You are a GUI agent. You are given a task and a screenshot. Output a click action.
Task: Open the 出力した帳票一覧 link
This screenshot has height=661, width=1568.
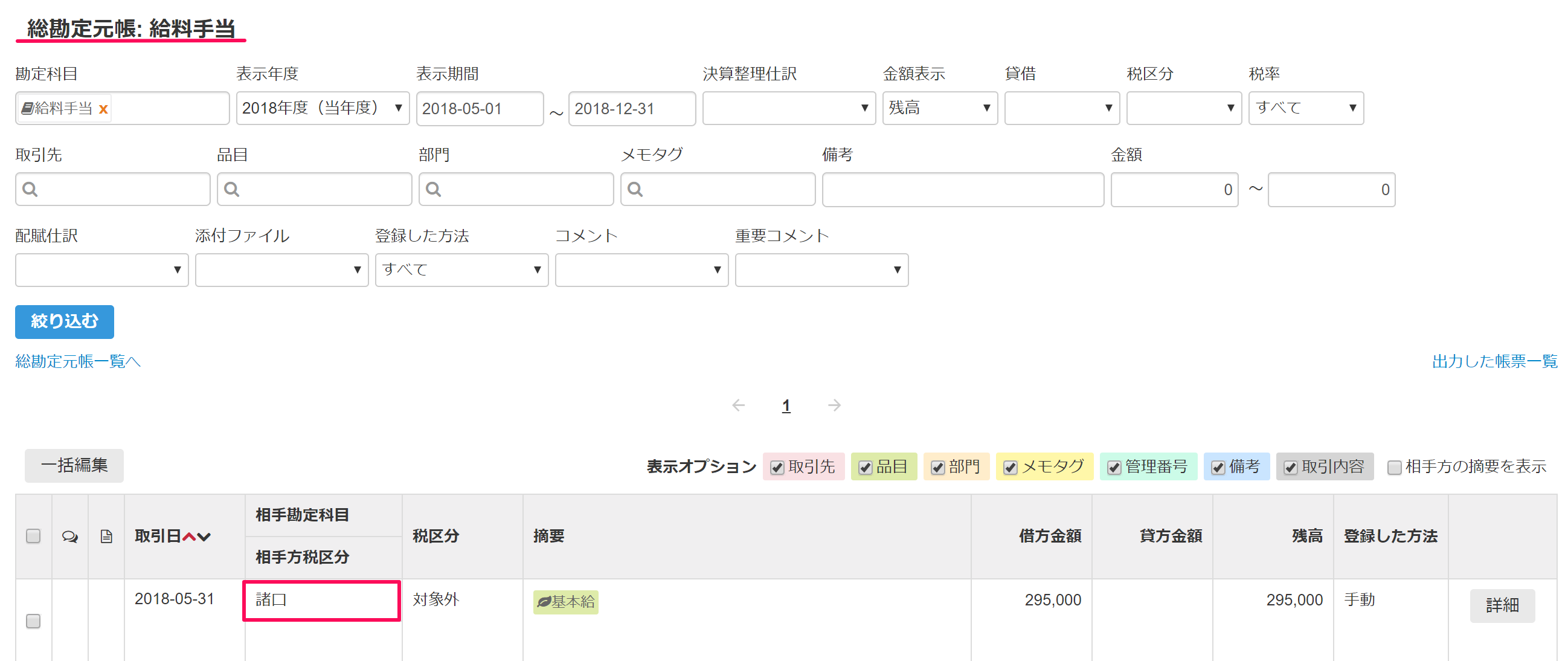pyautogui.click(x=1494, y=361)
